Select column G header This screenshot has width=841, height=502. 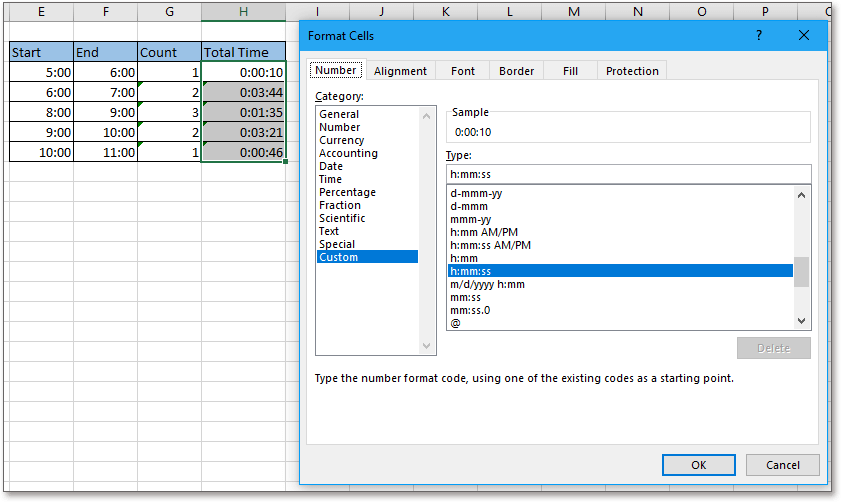point(169,11)
